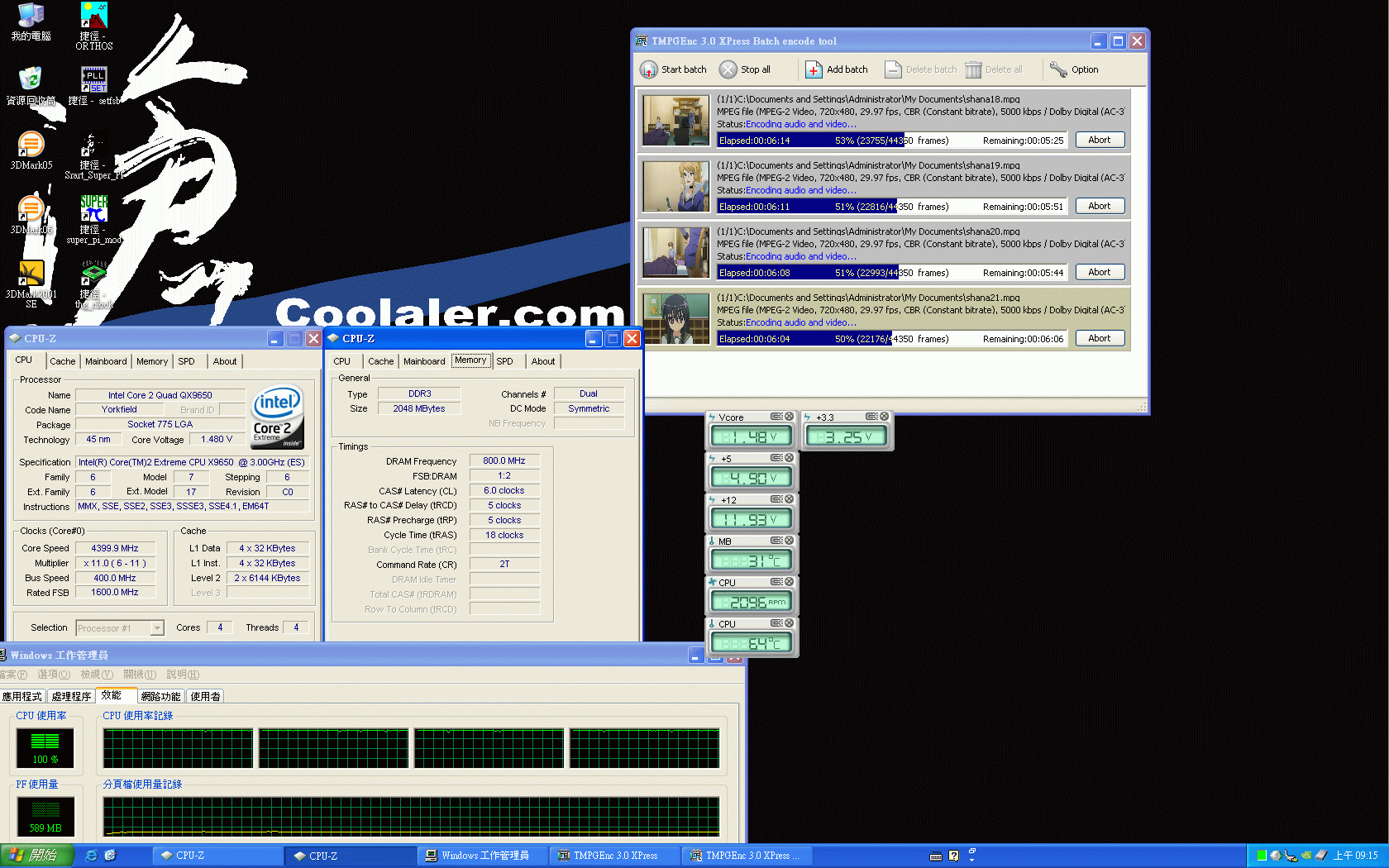
Task: Open the the_clock shortcut icon
Action: (x=93, y=284)
